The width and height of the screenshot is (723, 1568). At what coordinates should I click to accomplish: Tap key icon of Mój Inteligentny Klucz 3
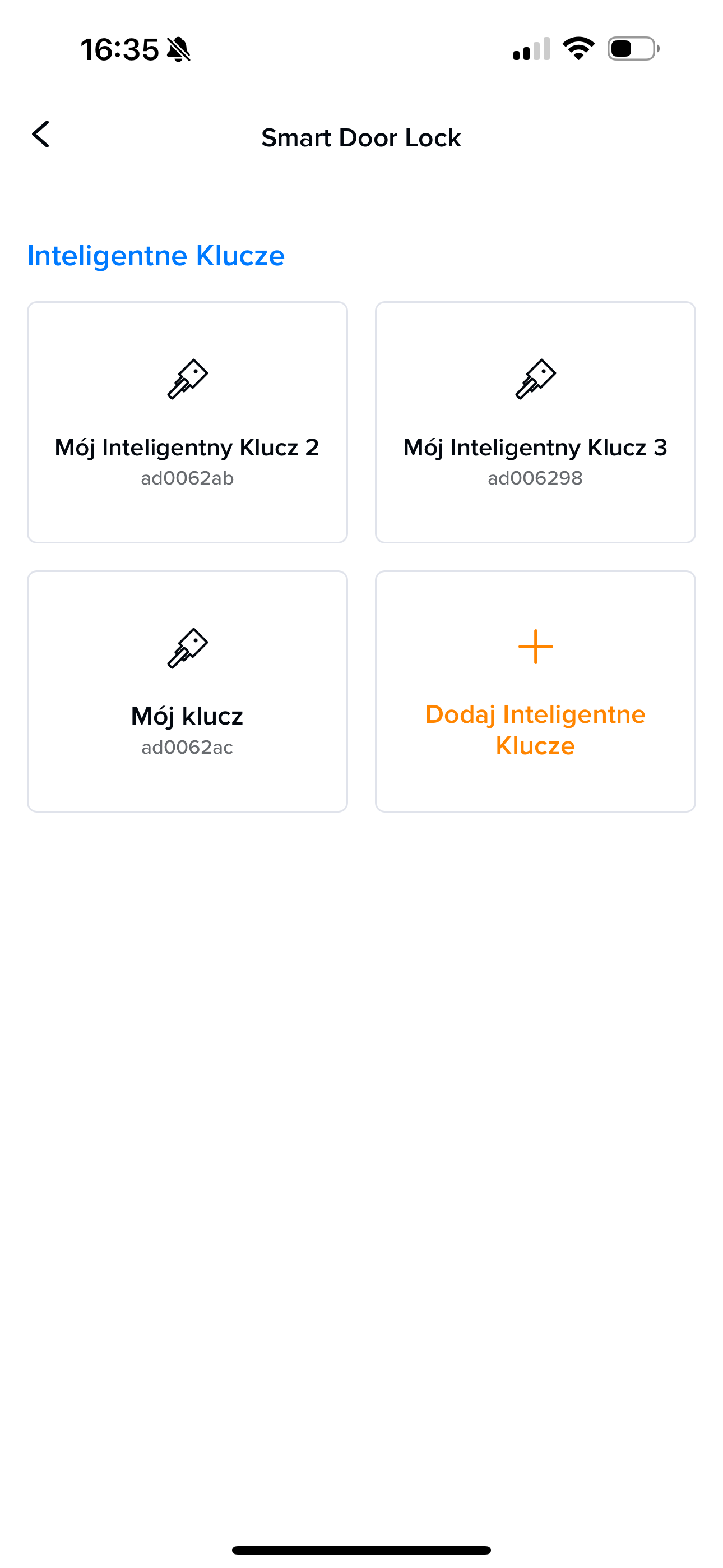pyautogui.click(x=536, y=379)
